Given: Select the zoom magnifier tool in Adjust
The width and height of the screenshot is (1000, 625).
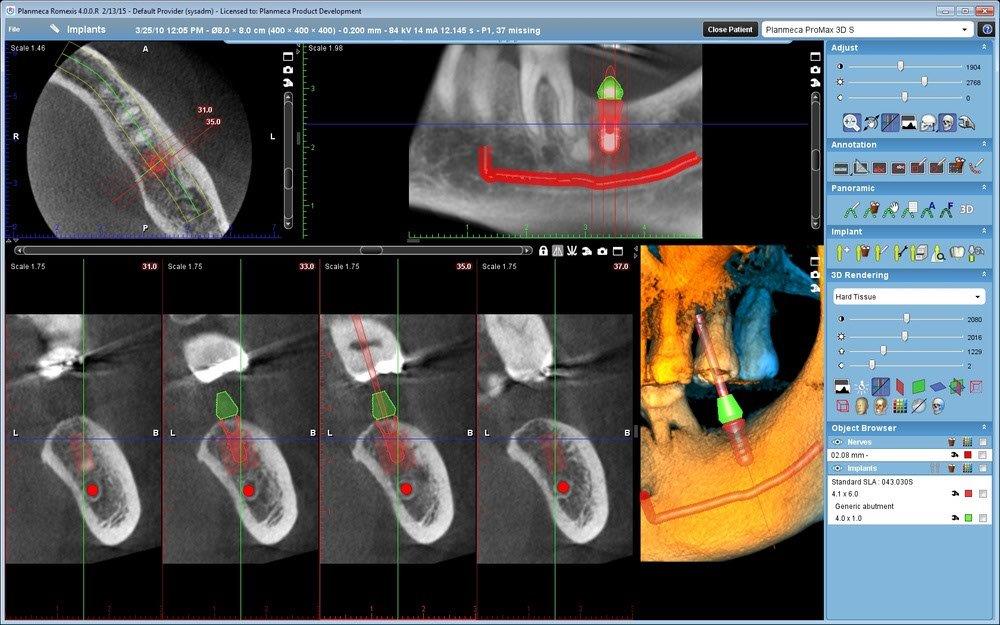Looking at the screenshot, I should [851, 122].
